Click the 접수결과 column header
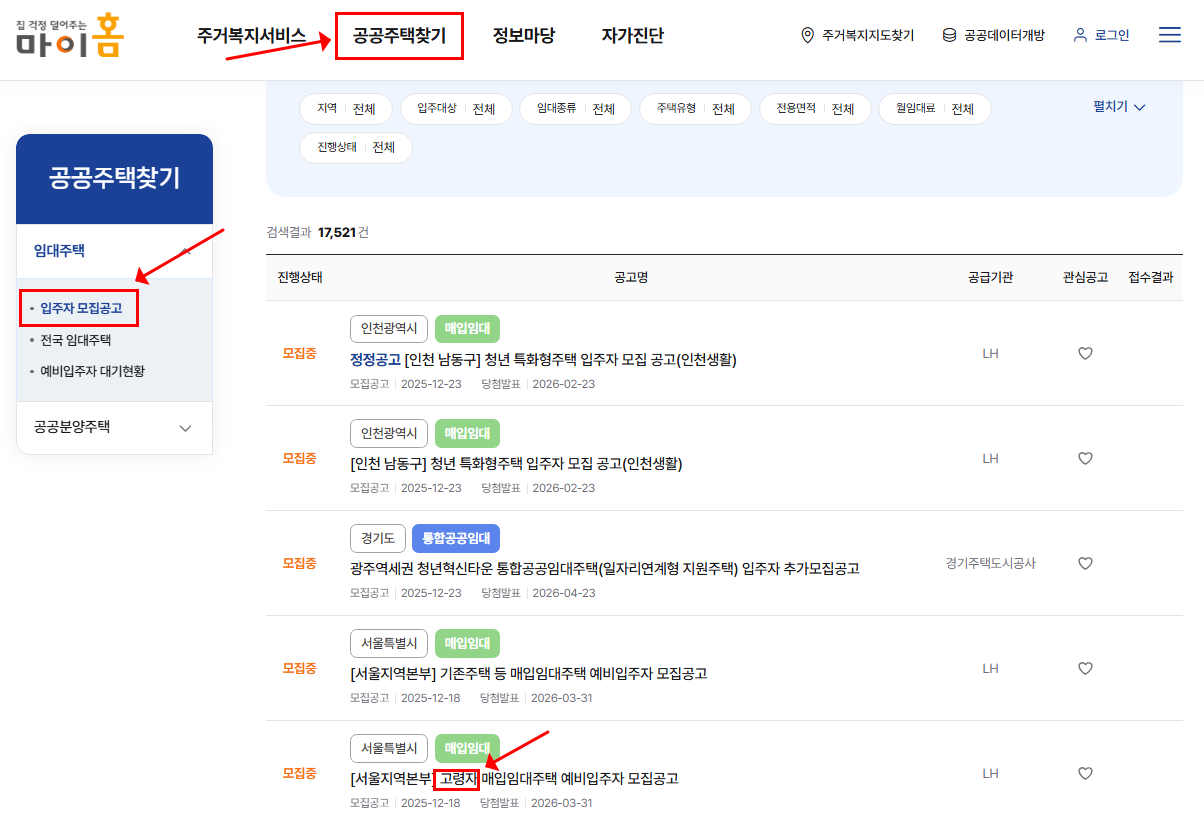1204x821 pixels. [1150, 277]
